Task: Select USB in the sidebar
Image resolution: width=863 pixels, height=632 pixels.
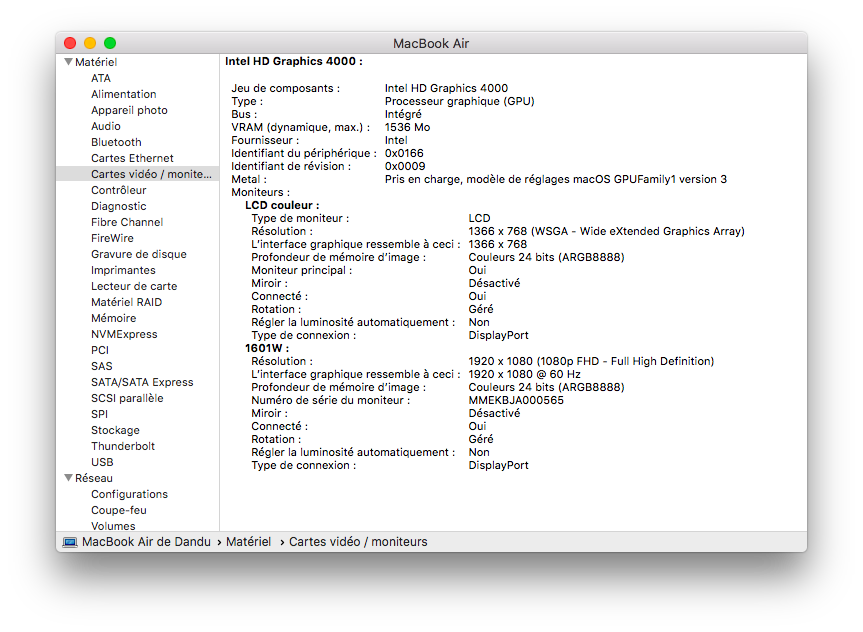Action: [x=102, y=461]
